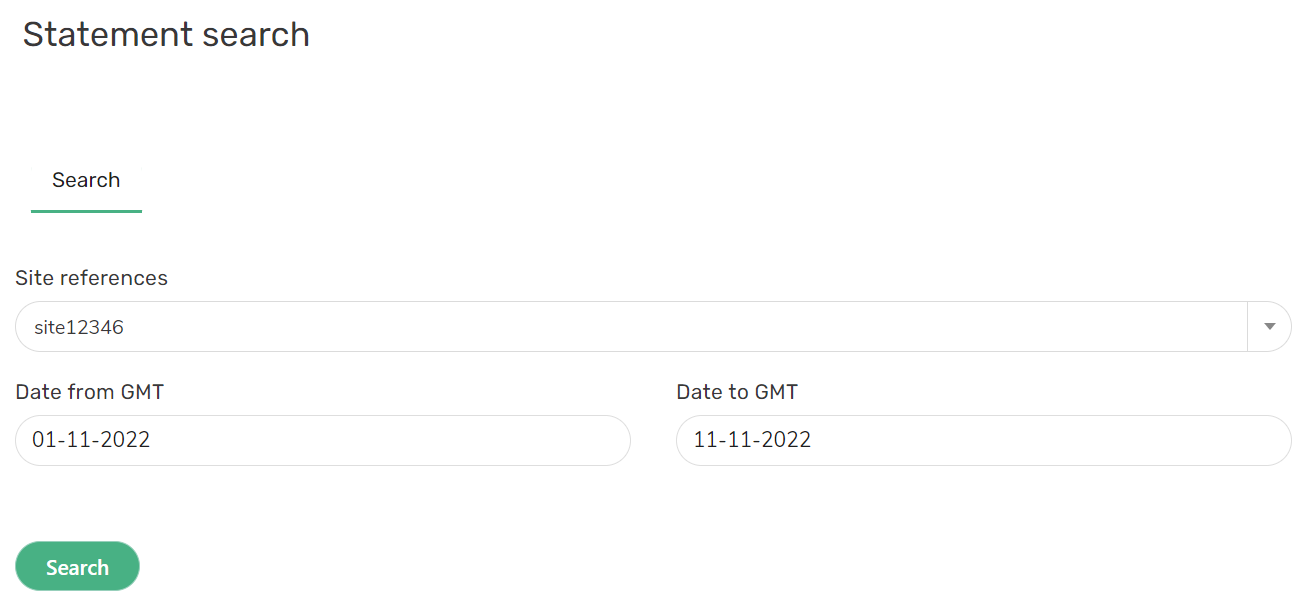
Task: Switch to the Search tab
Action: [x=86, y=181]
